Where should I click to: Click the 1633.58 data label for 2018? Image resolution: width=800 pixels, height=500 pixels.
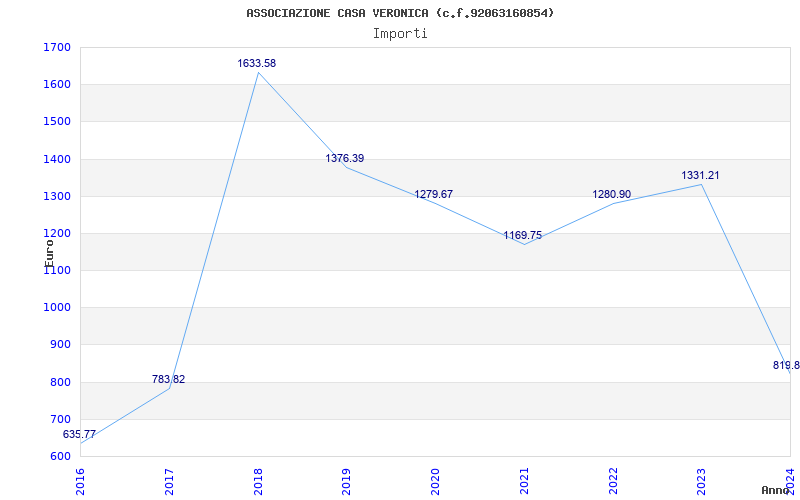(x=257, y=64)
